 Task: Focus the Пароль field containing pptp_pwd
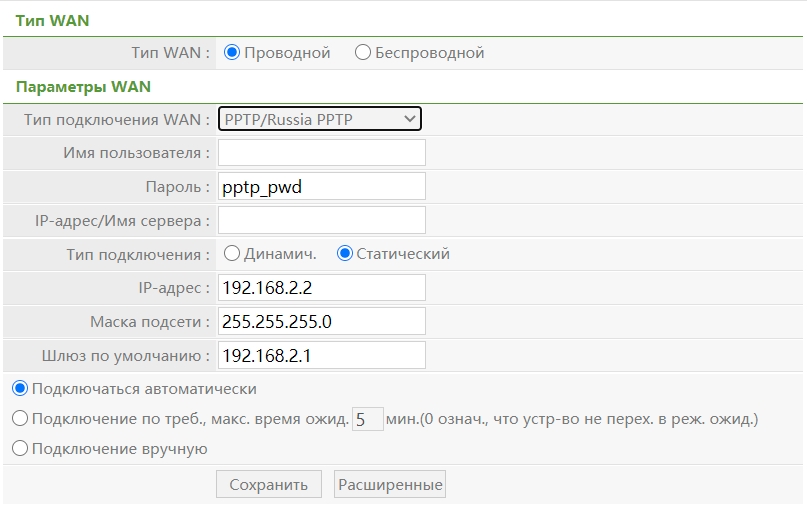pyautogui.click(x=321, y=186)
